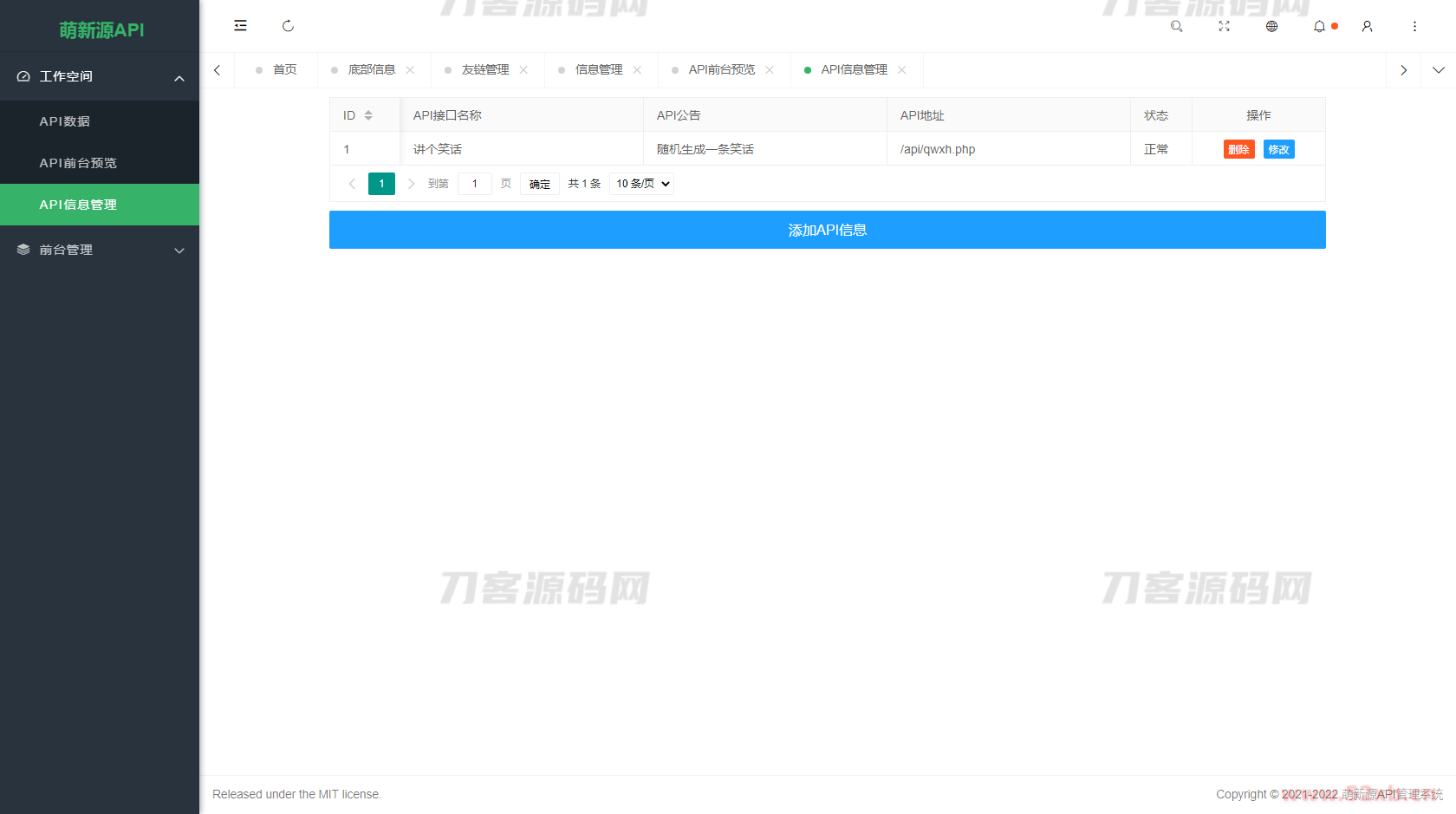Click the 添加API信息 button
1456x814 pixels.
tap(827, 230)
